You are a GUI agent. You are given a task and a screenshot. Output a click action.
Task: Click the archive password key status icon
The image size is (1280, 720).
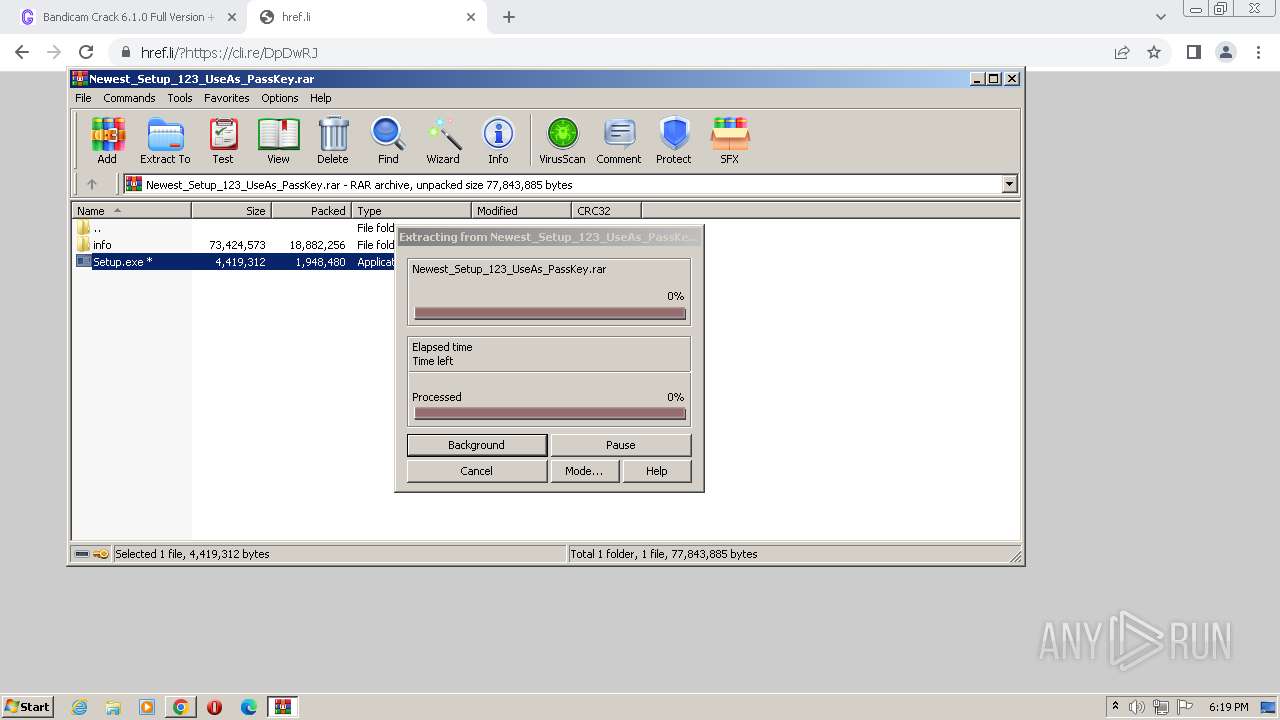[x=101, y=554]
